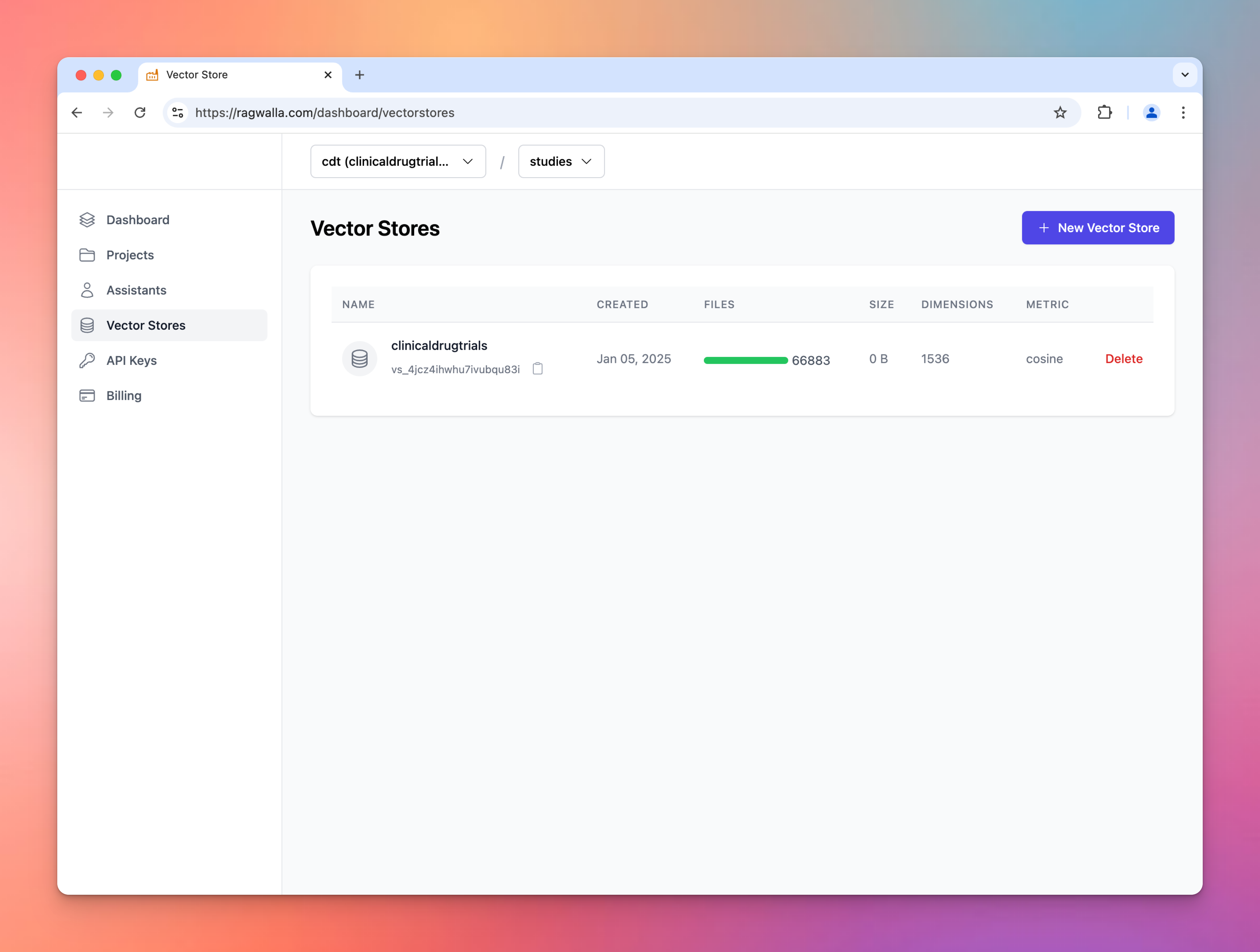This screenshot has height=952, width=1260.
Task: Delete the clinicaldrugtrials vector store
Action: (x=1123, y=359)
